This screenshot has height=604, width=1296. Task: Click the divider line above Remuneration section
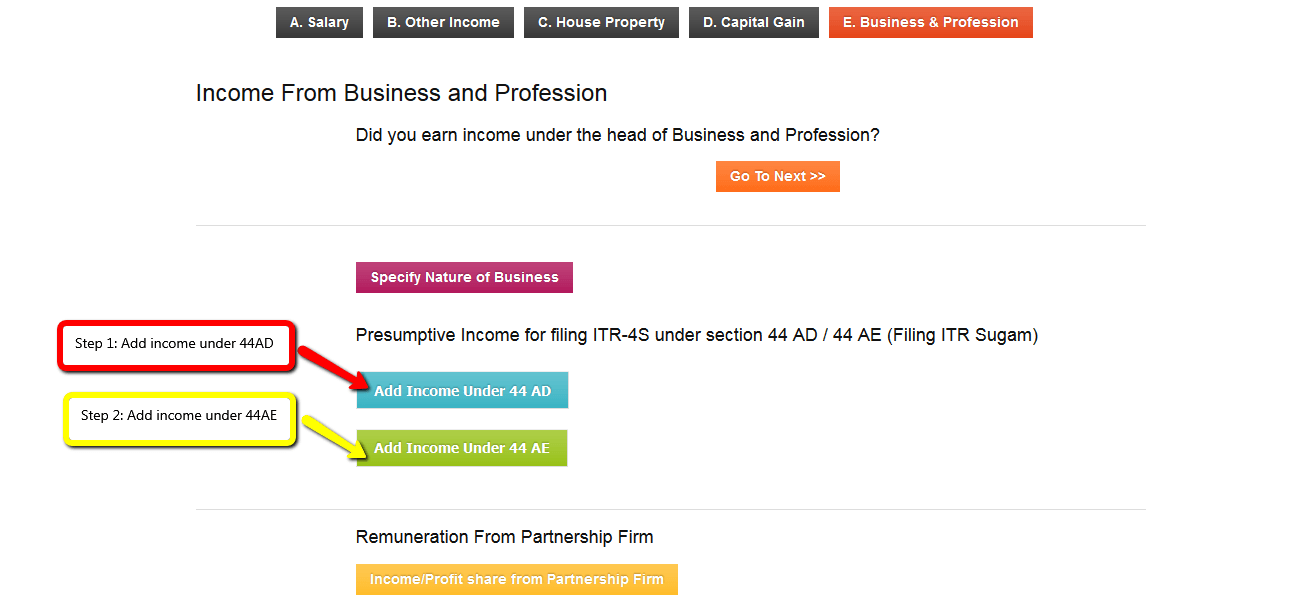[x=670, y=510]
